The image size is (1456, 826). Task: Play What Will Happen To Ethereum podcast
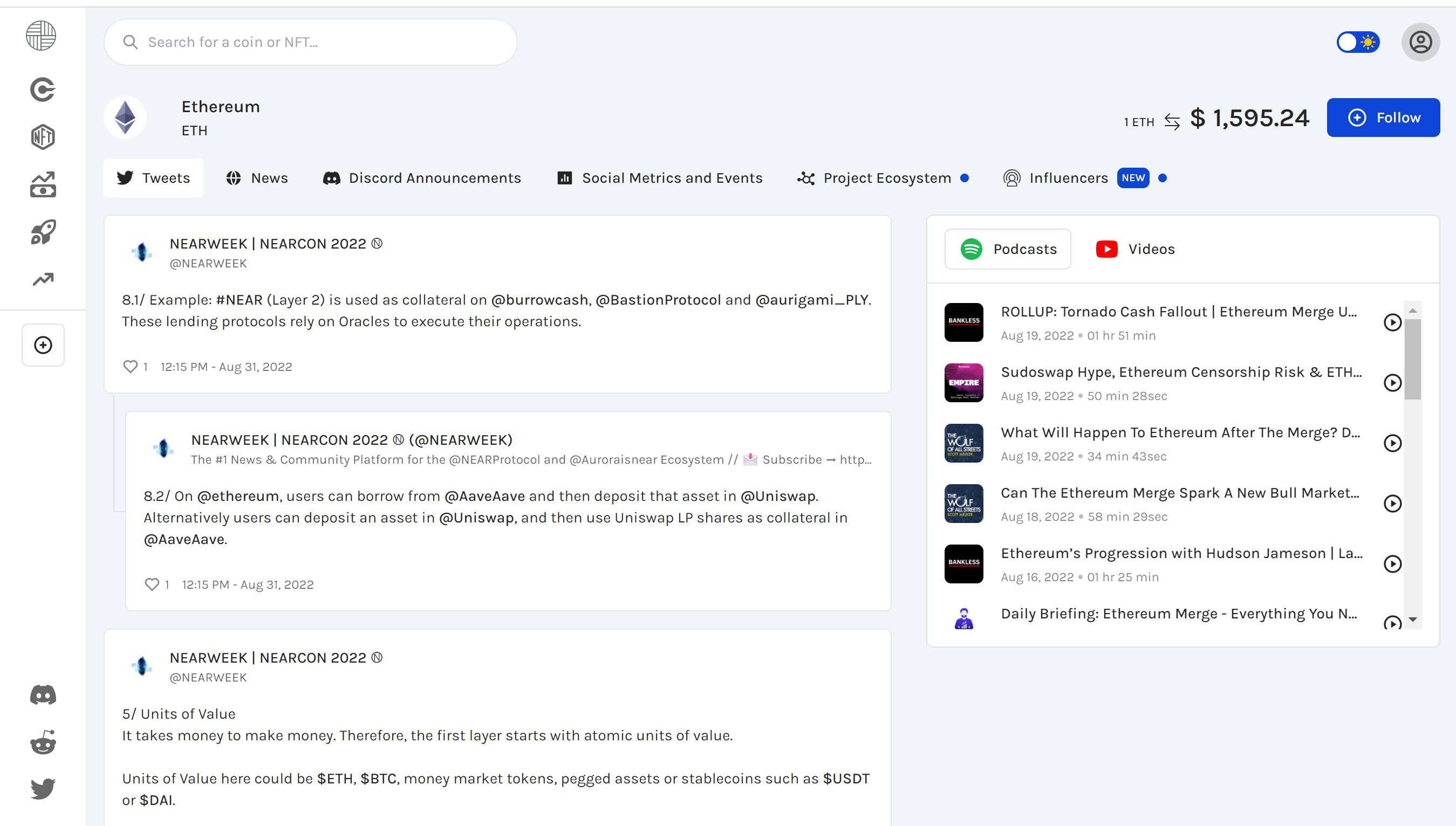[x=1392, y=443]
